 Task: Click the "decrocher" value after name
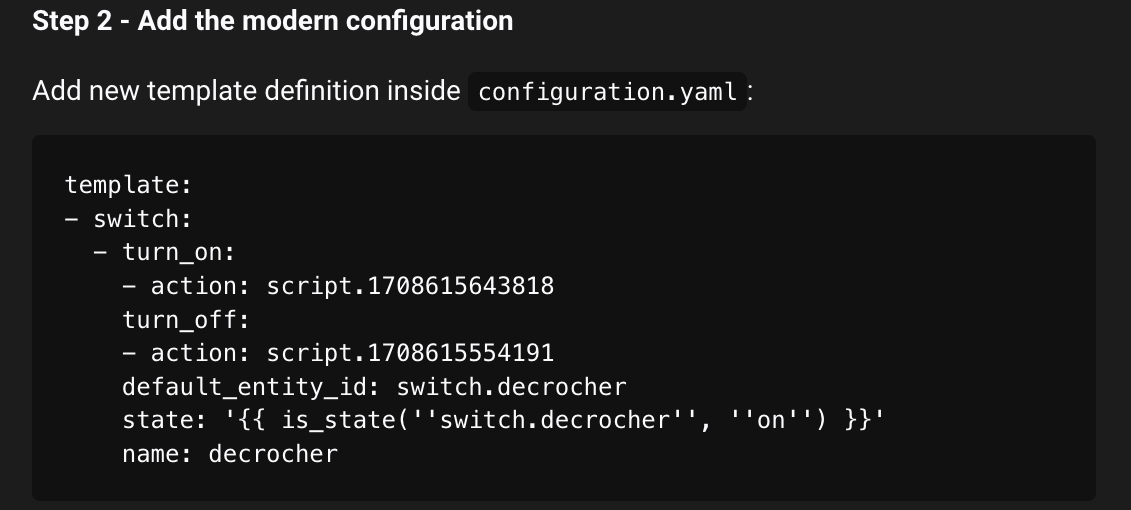[273, 454]
